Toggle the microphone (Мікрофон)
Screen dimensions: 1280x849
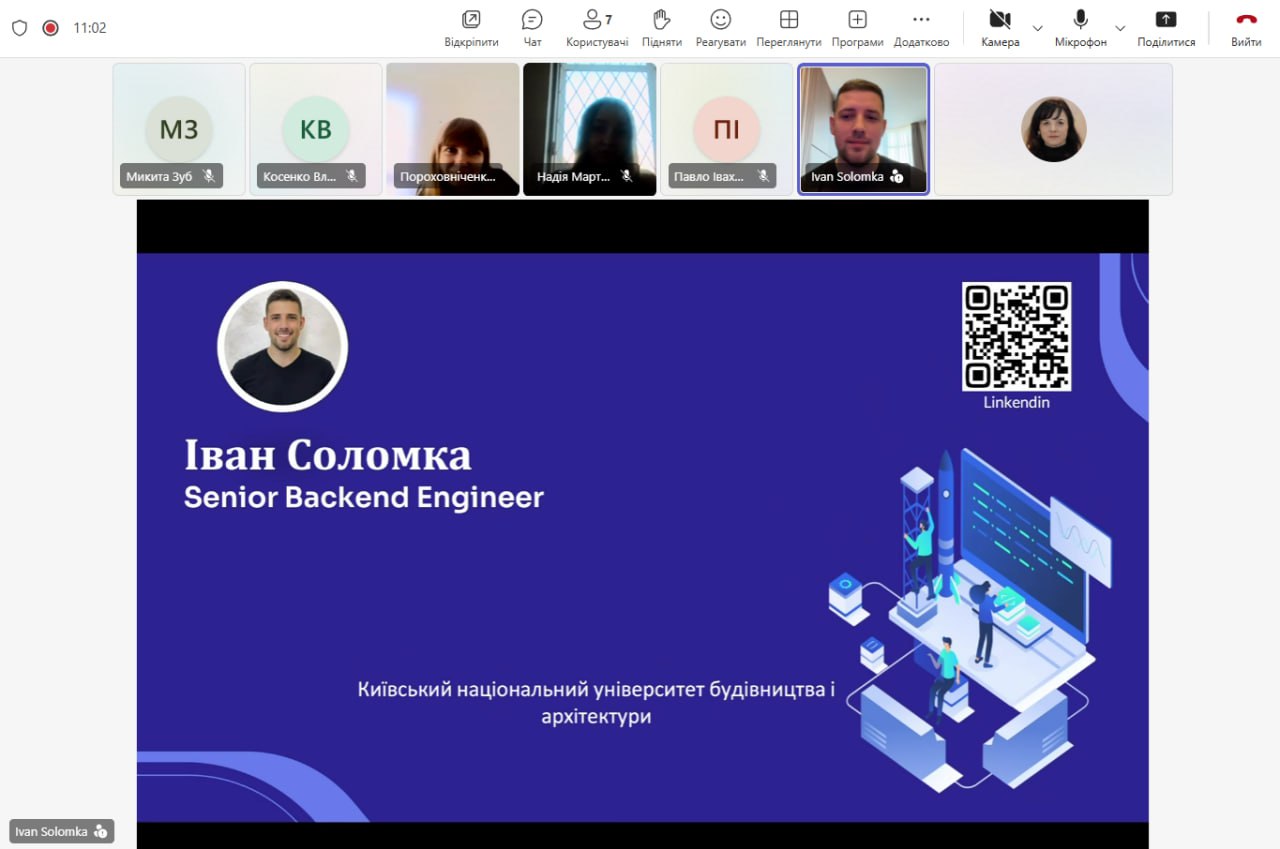click(x=1080, y=28)
